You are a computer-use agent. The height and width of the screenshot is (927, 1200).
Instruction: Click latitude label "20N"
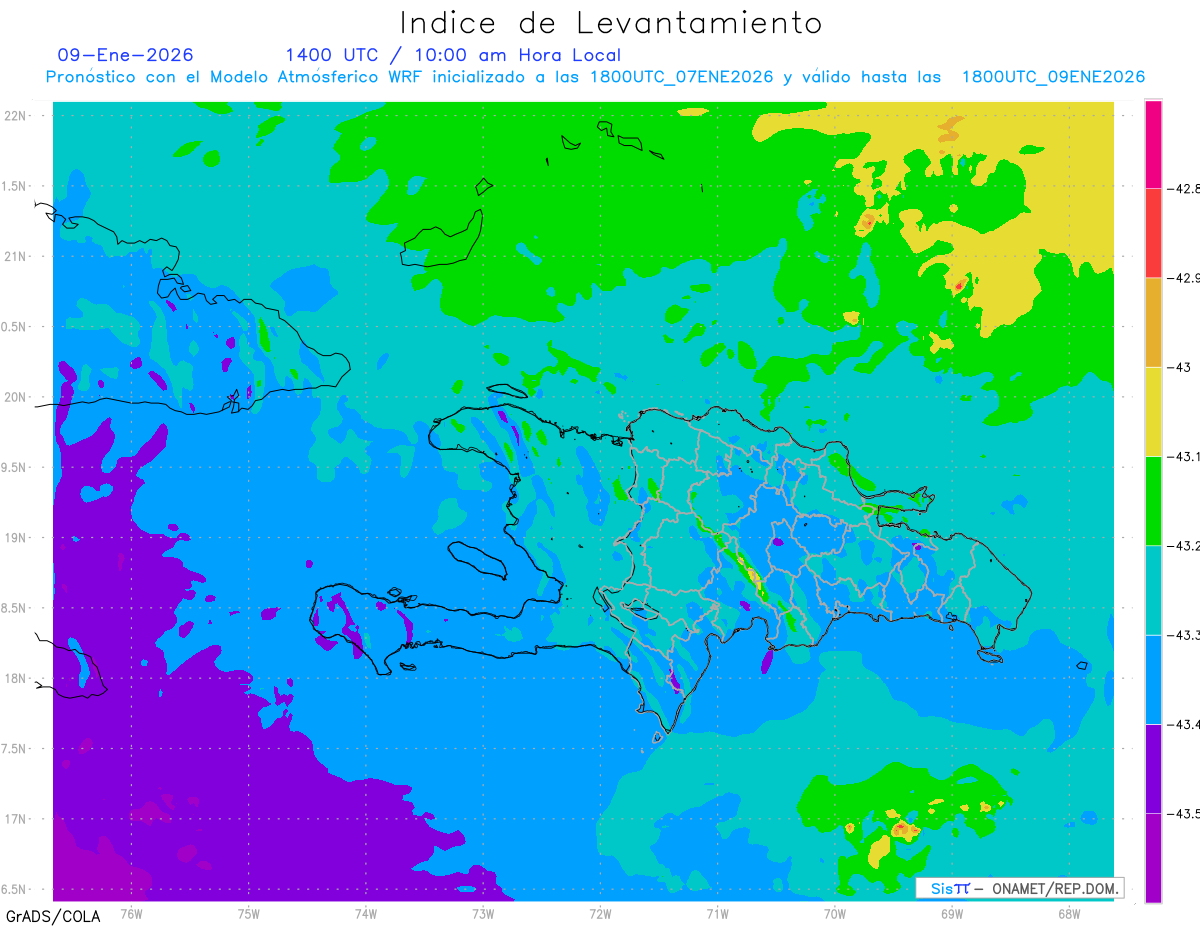16,397
